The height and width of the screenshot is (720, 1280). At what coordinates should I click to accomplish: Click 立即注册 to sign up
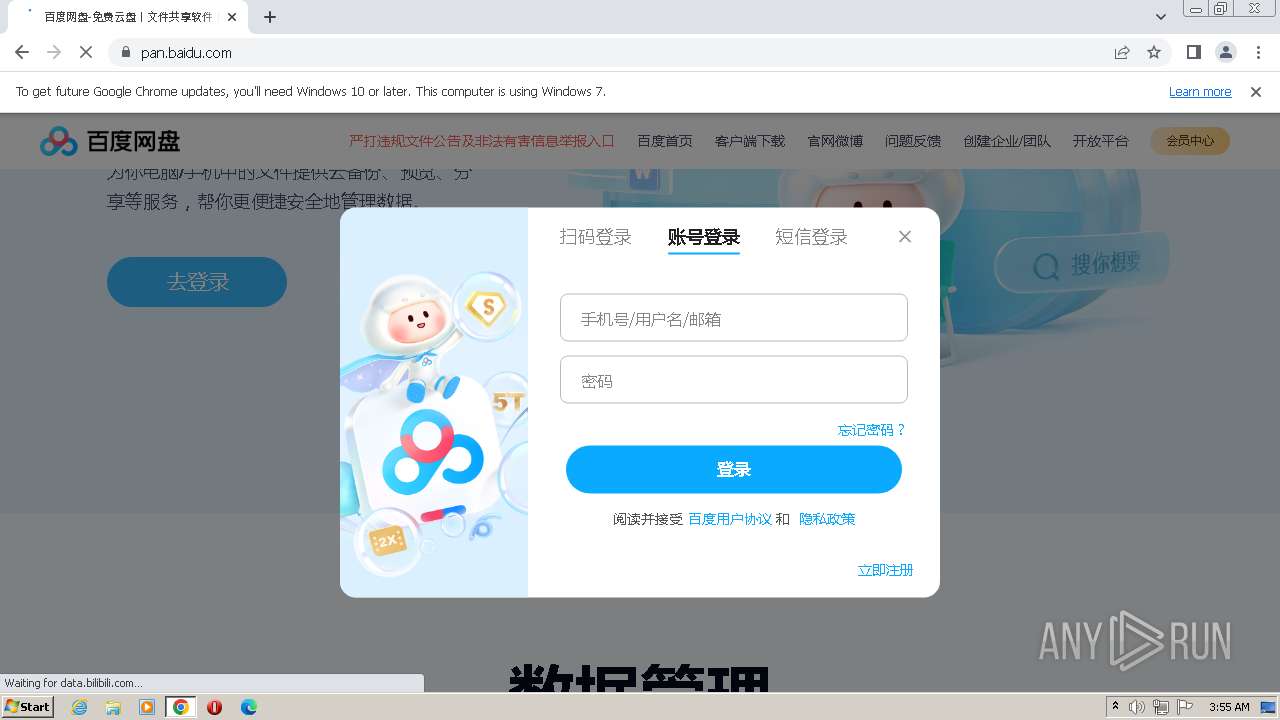(885, 570)
